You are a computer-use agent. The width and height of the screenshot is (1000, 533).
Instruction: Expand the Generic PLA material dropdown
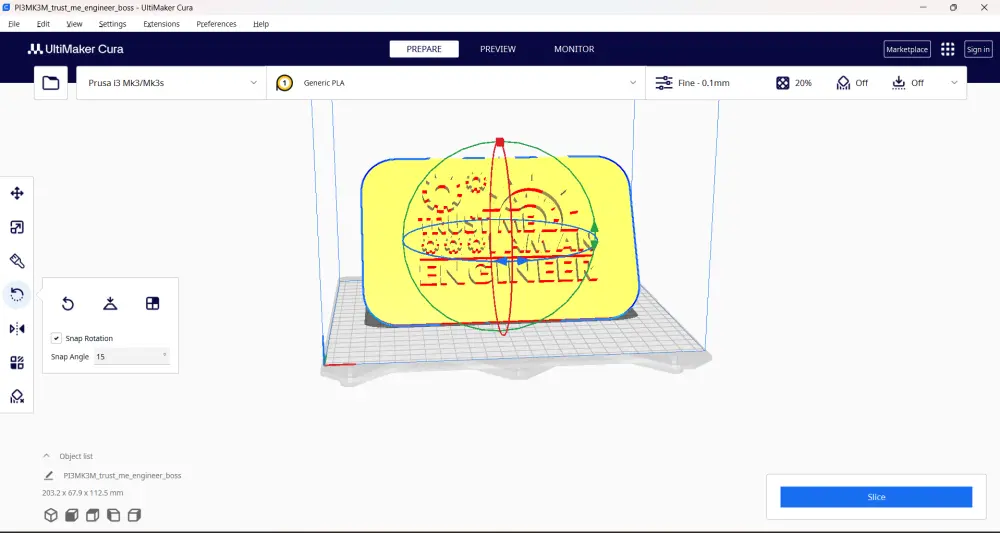pos(456,83)
